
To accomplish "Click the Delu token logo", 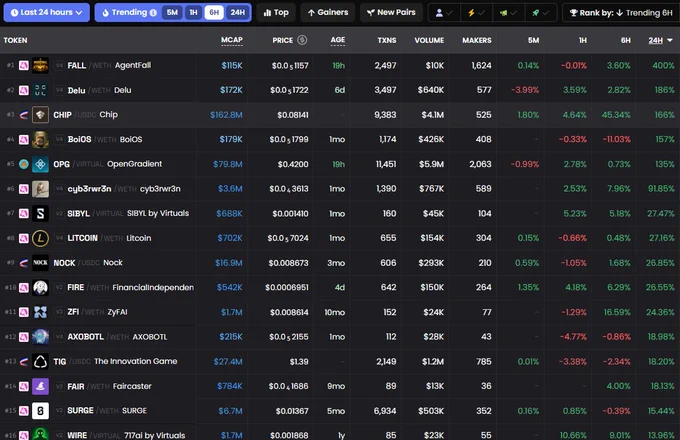I will [x=40, y=90].
